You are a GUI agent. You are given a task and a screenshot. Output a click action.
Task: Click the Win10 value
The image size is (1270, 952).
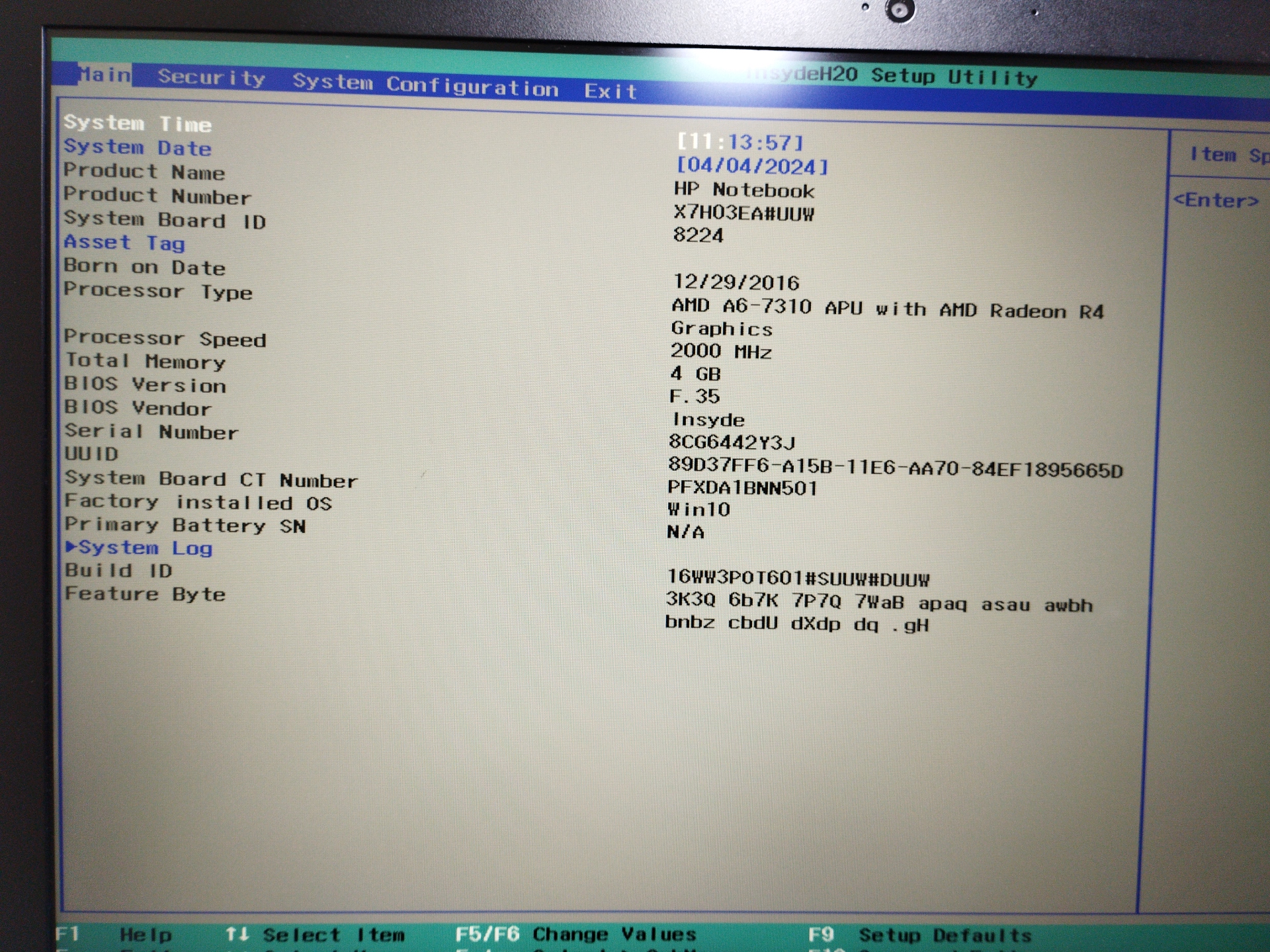coord(698,509)
